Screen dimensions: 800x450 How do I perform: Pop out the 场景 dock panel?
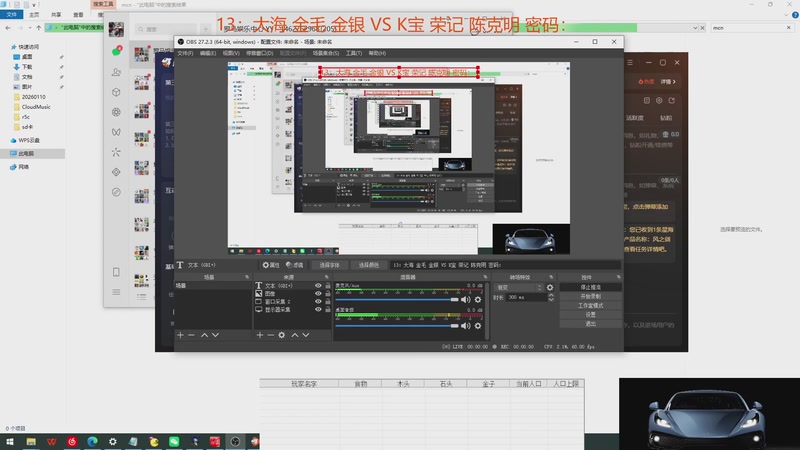[247, 277]
